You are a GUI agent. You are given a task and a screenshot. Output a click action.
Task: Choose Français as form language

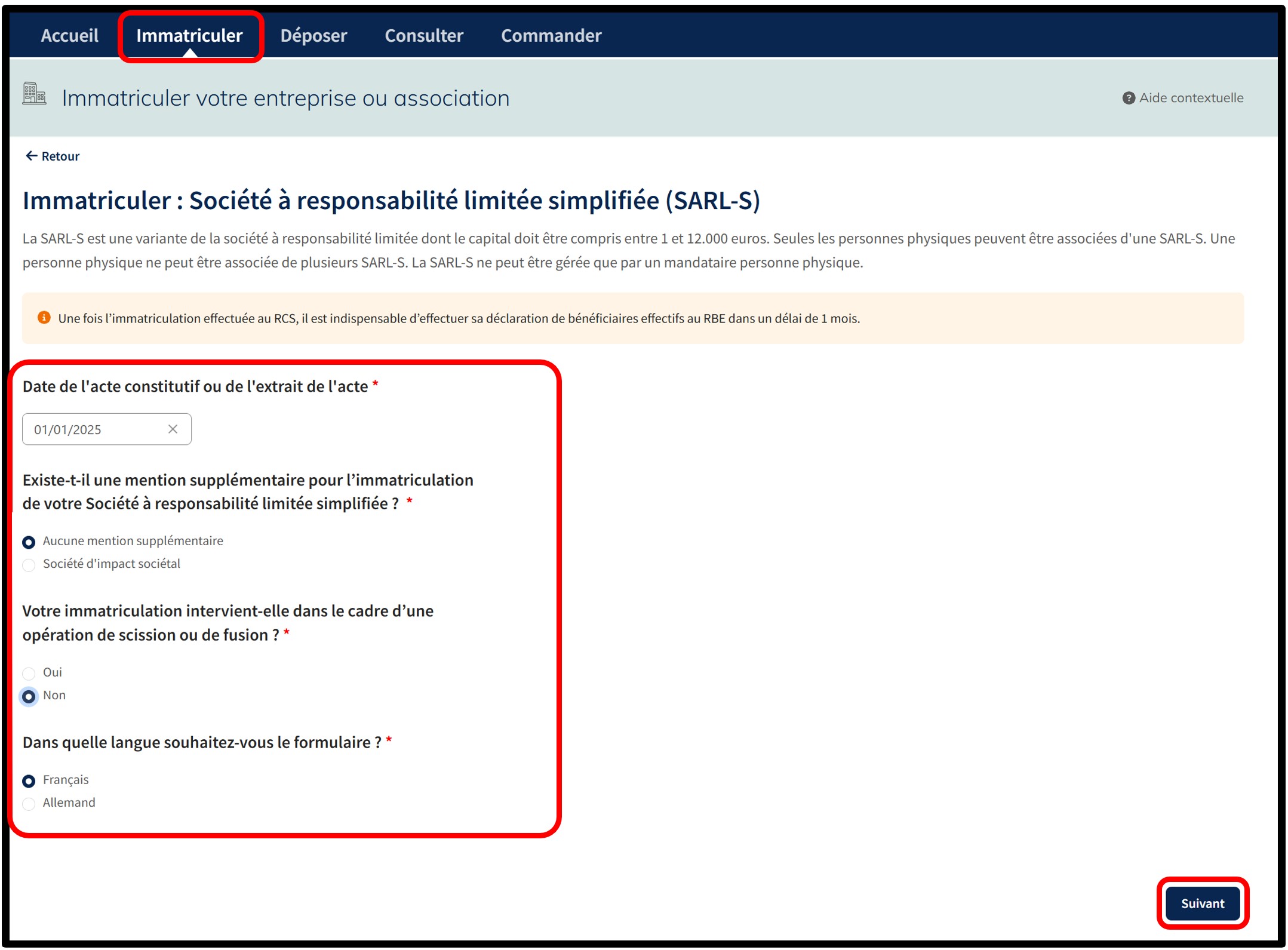click(x=29, y=780)
